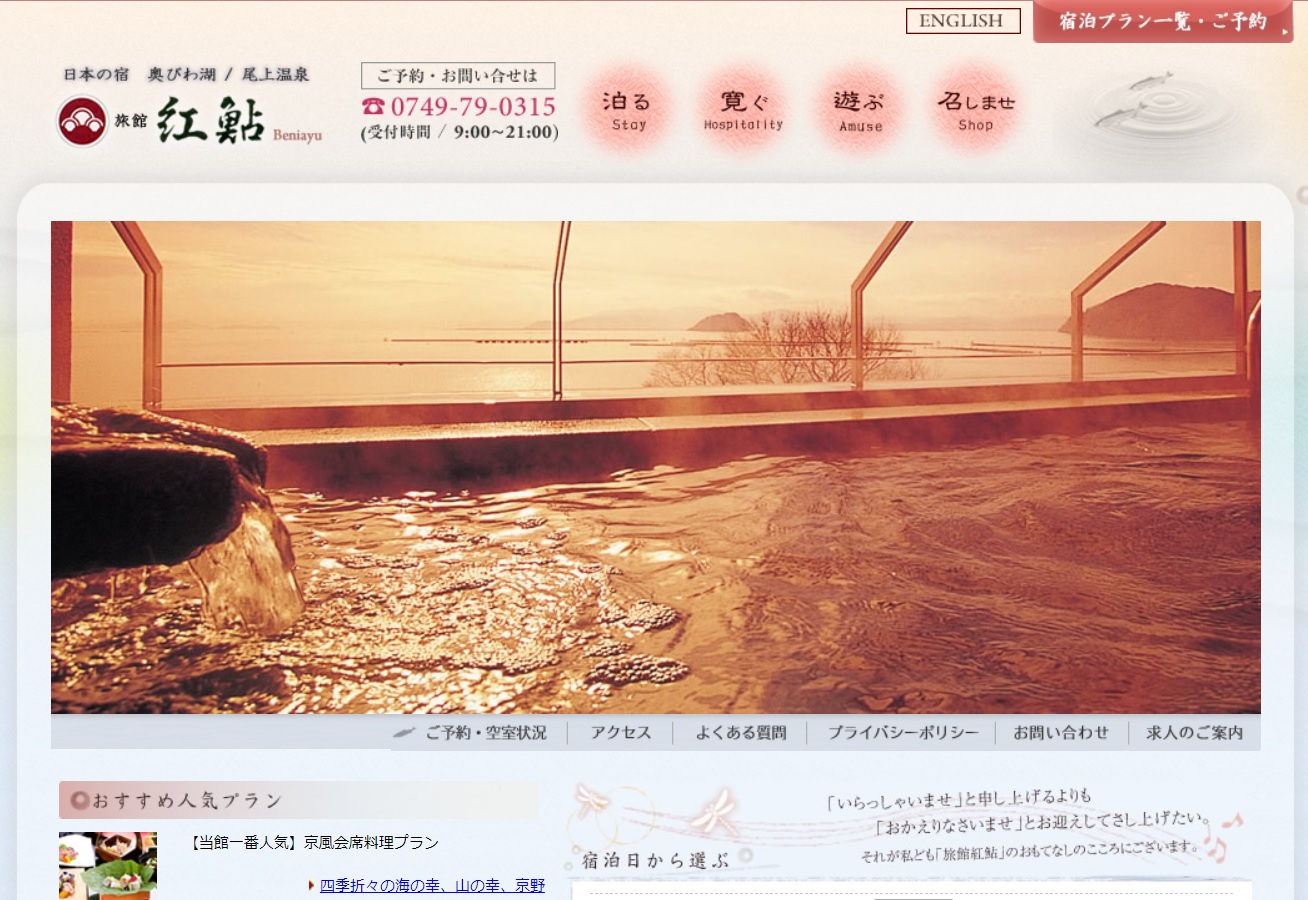Open the 寛ぐ Hospitality menu

point(743,110)
